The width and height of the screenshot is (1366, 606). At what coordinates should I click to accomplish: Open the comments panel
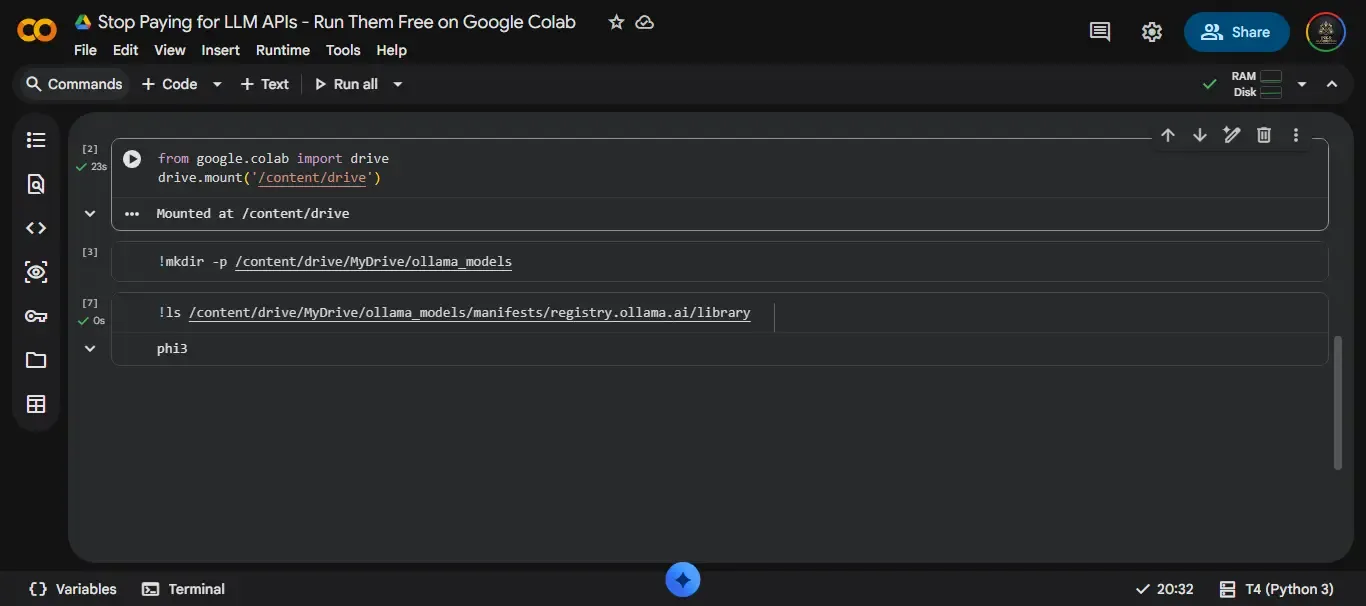(1100, 32)
